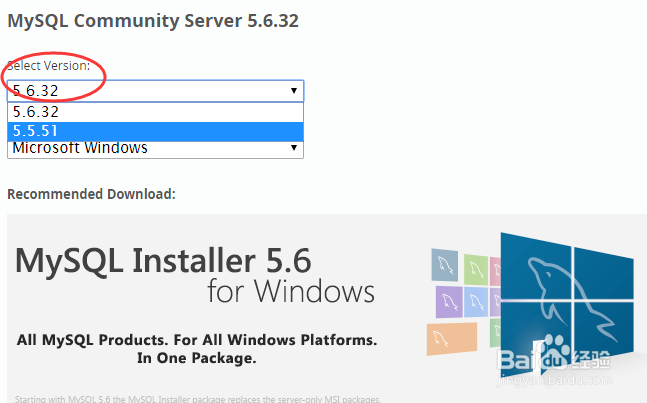Open the Microsoft Windows platform dropdown
The width and height of the screenshot is (647, 403).
[155, 149]
